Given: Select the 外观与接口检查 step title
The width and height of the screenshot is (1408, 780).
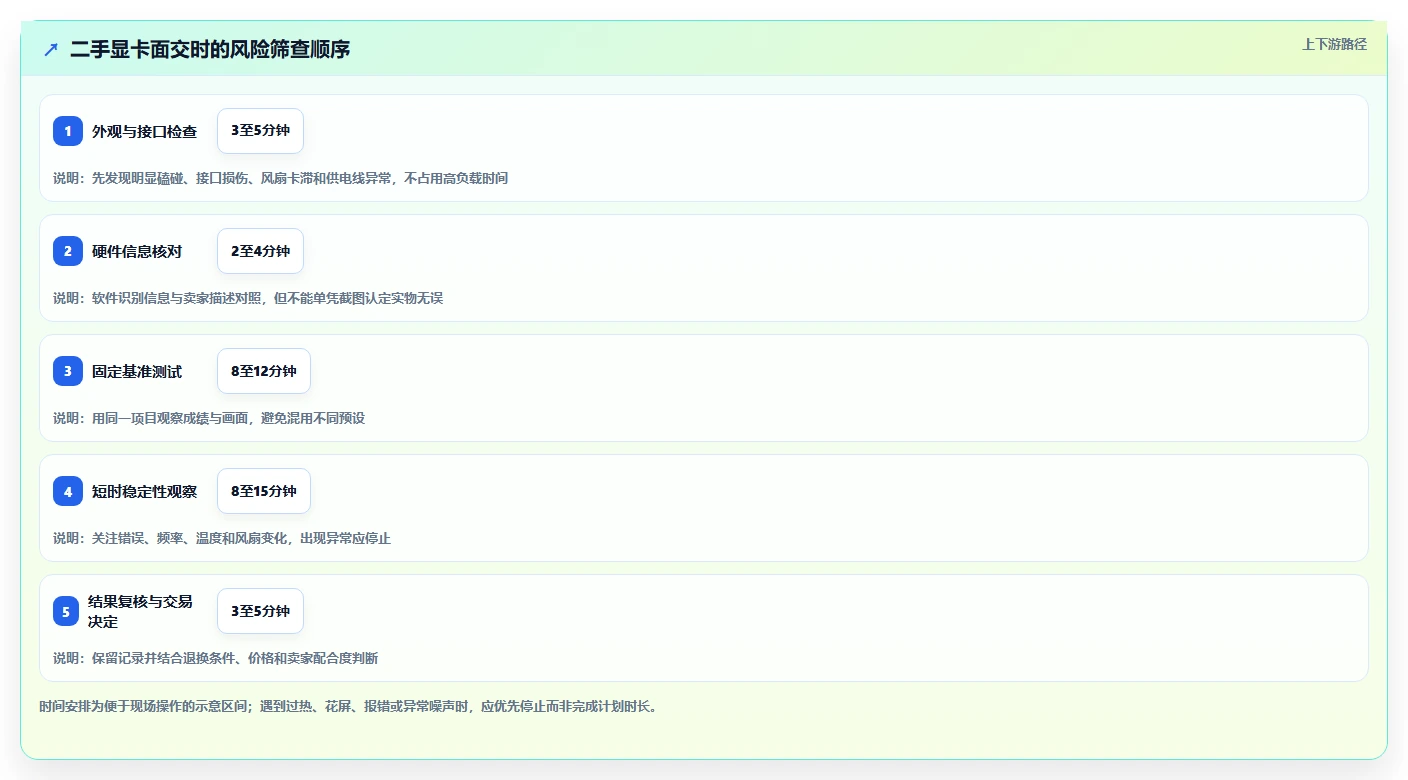Looking at the screenshot, I should 145,131.
